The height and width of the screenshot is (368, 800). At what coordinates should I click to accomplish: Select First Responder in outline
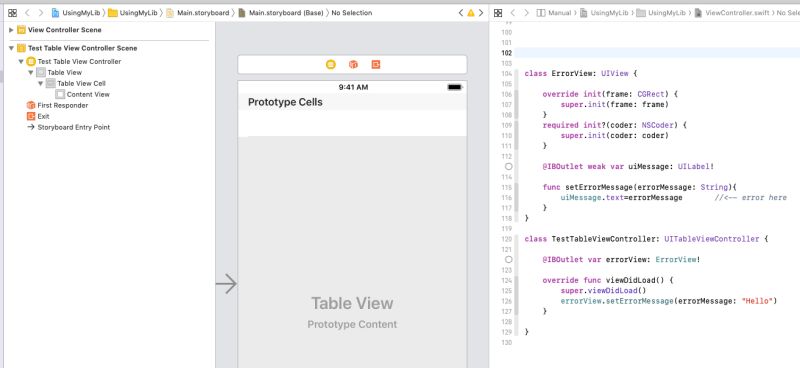click(x=62, y=106)
